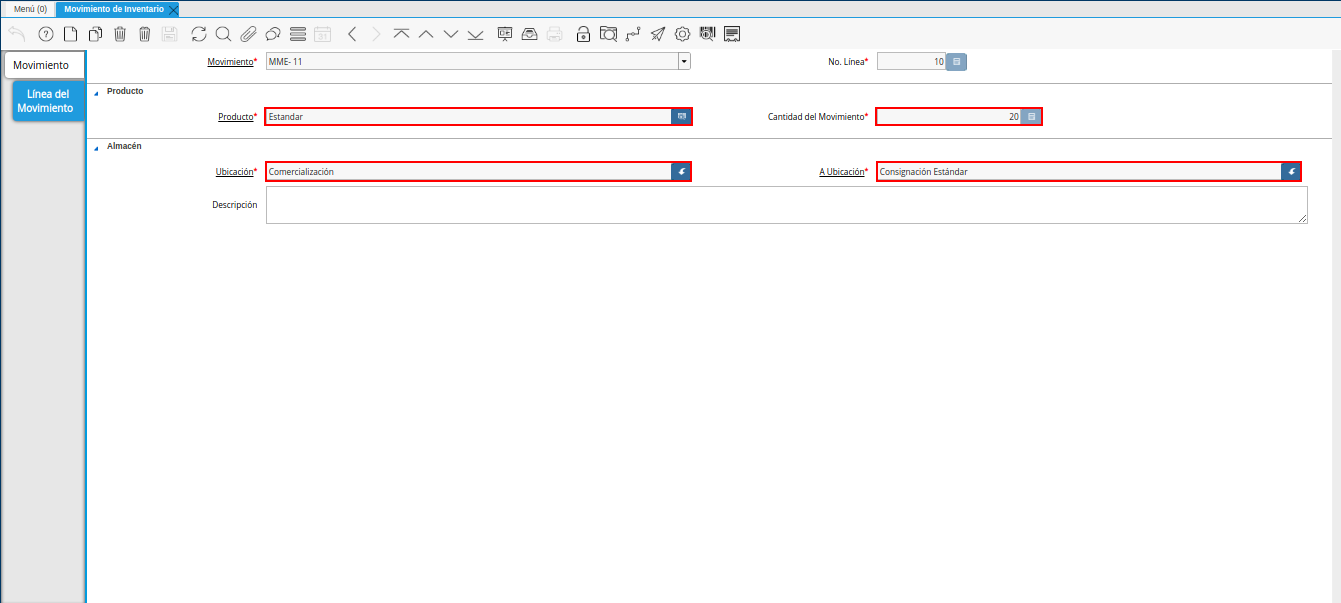1341x603 pixels.
Task: Open the Report presentation board icon
Action: (x=505, y=34)
